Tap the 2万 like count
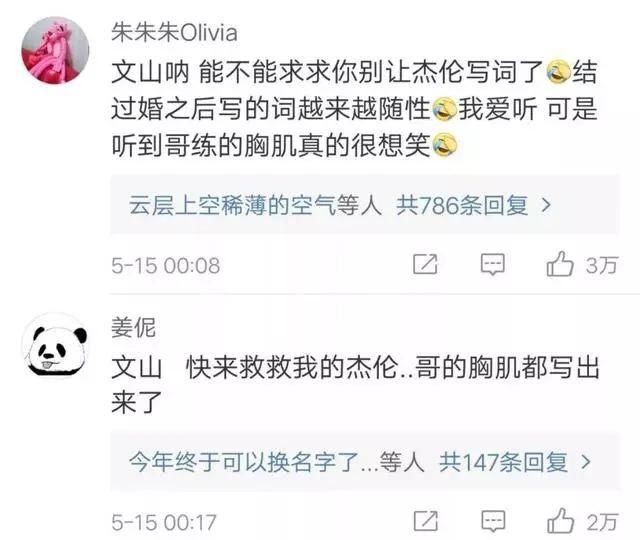Viewport: 640px width, 540px height. coord(602,522)
